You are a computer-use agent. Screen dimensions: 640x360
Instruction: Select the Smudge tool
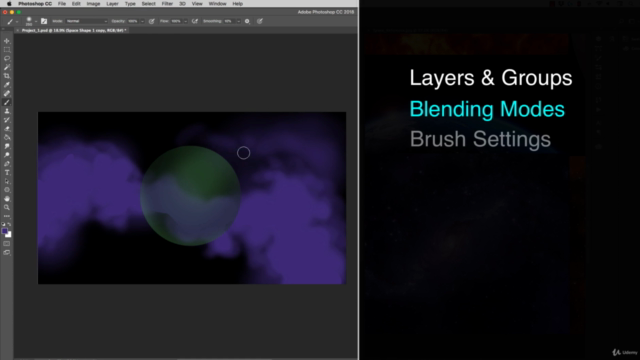pos(7,146)
